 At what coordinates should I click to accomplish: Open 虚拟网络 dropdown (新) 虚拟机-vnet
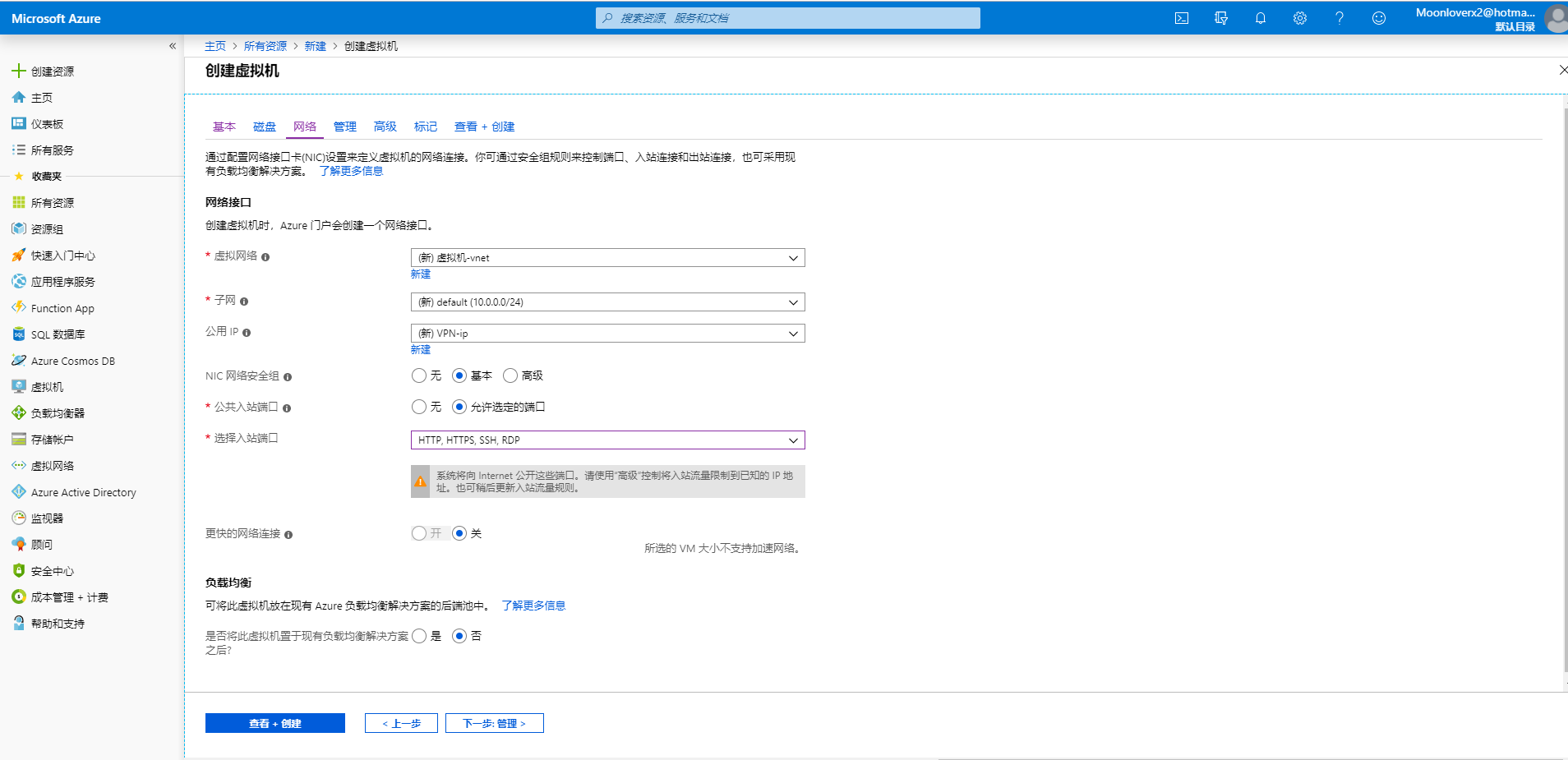pos(607,258)
